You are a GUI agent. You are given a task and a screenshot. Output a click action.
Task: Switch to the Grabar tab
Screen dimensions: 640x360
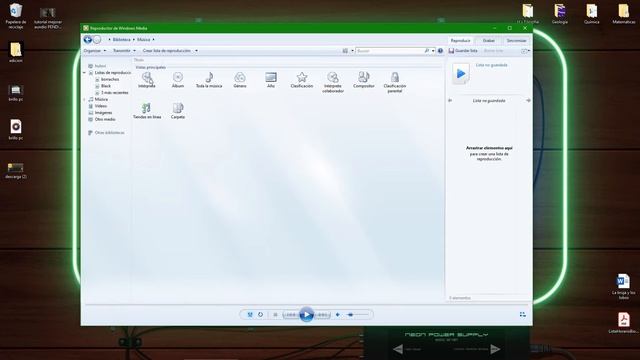tap(489, 40)
